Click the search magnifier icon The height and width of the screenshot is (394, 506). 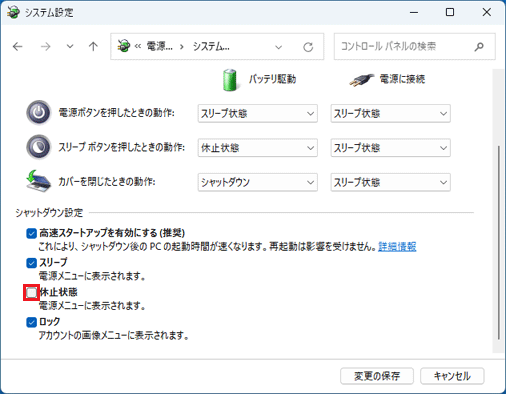pyautogui.click(x=479, y=47)
